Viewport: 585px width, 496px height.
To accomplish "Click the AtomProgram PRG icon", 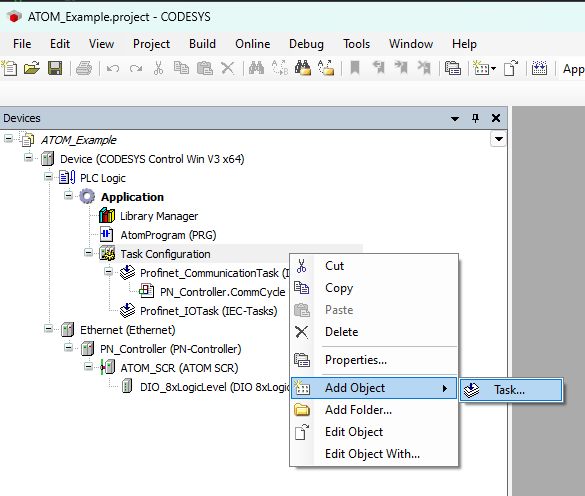I will coord(106,235).
